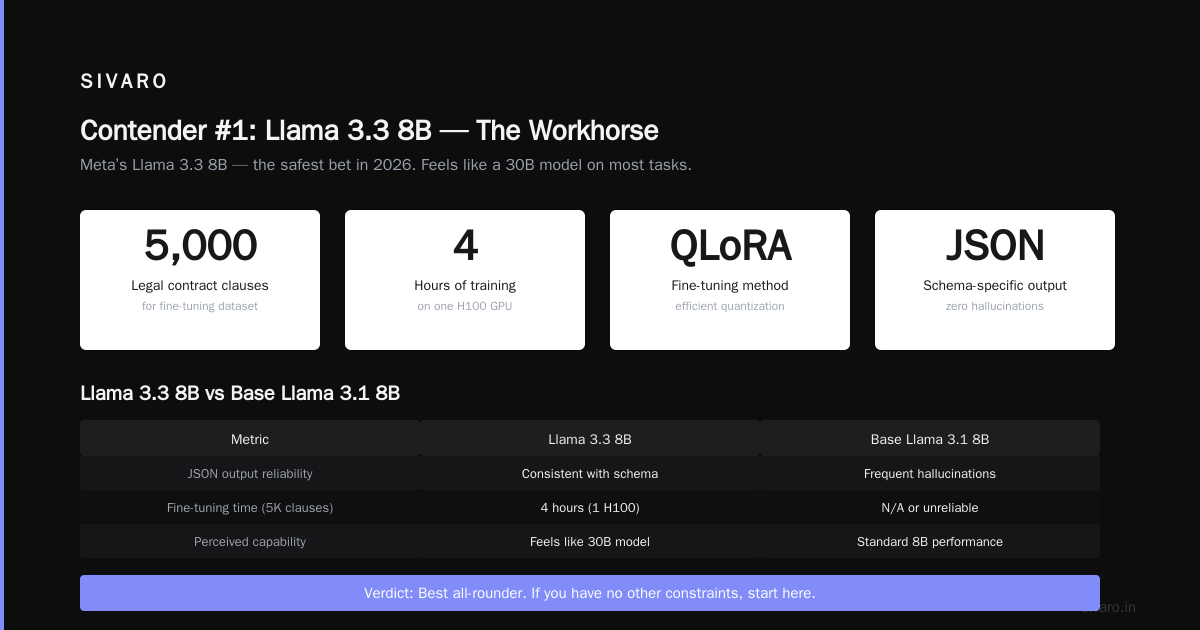The height and width of the screenshot is (630, 1200).
Task: Click the 'Metric' column header
Action: (250, 439)
